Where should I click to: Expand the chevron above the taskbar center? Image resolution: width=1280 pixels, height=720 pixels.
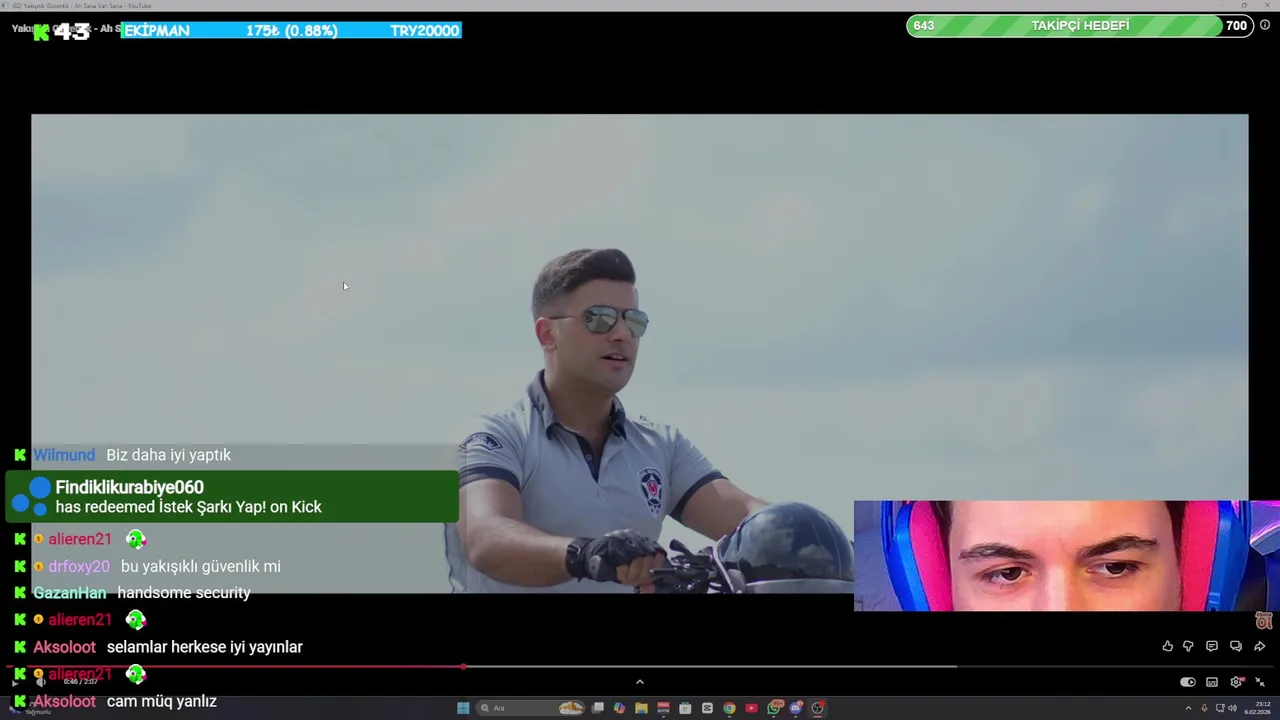coord(640,682)
